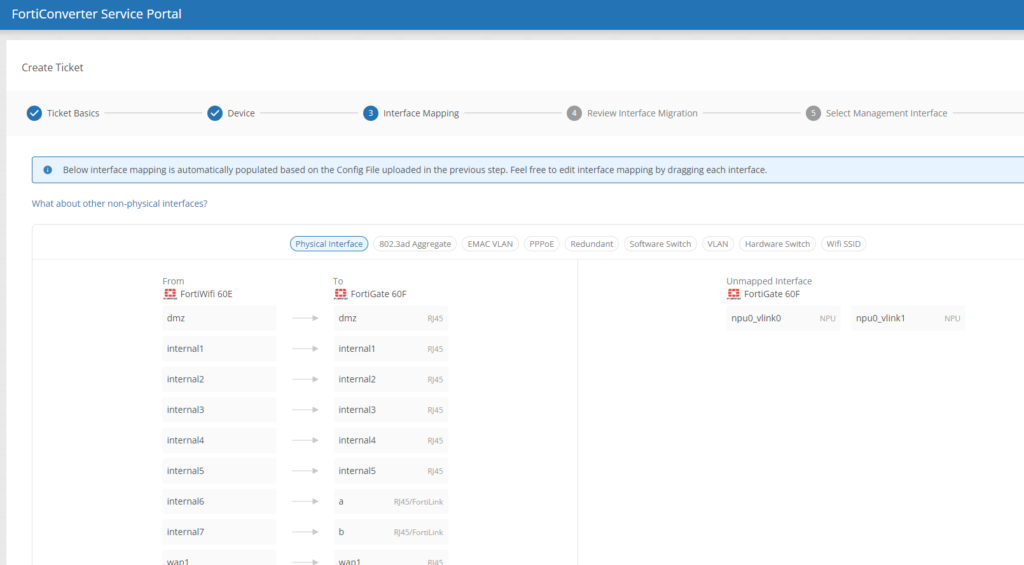Open the EMAC VLAN tab
1024x565 pixels.
(490, 244)
